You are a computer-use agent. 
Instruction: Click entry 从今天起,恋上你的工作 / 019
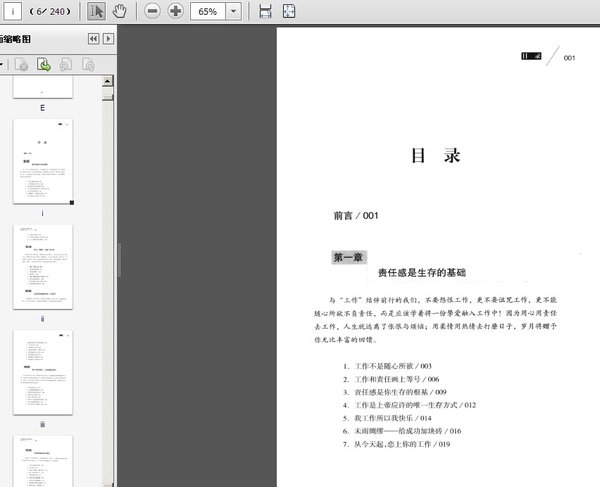(x=396, y=444)
